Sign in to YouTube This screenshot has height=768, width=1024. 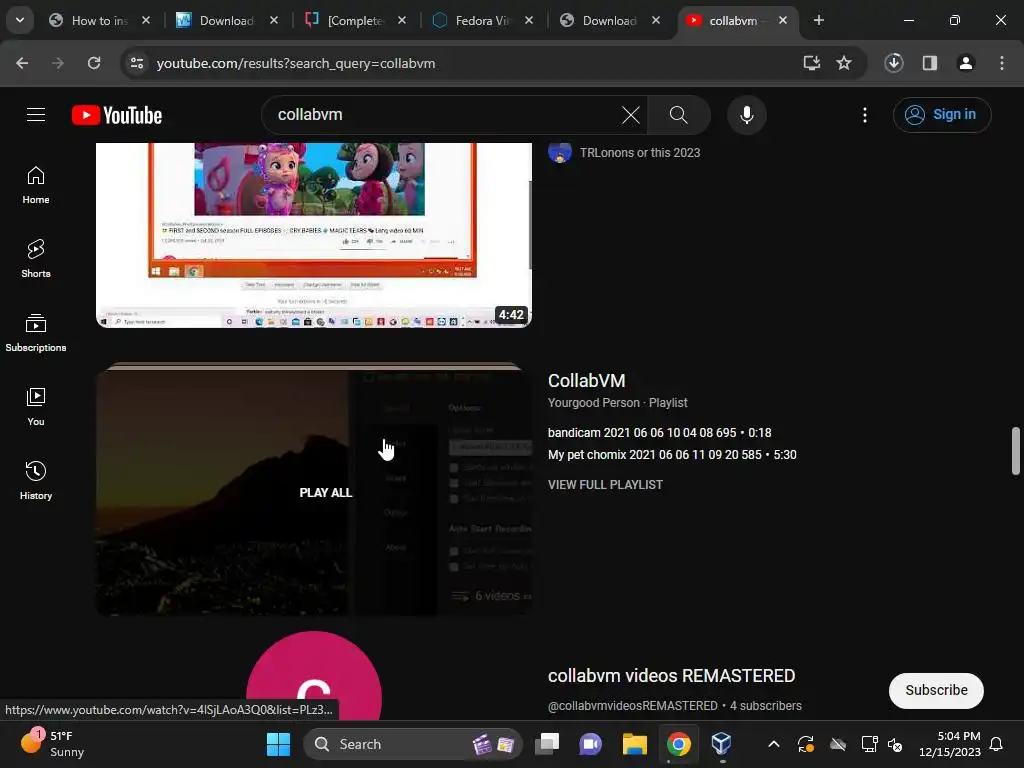942,115
